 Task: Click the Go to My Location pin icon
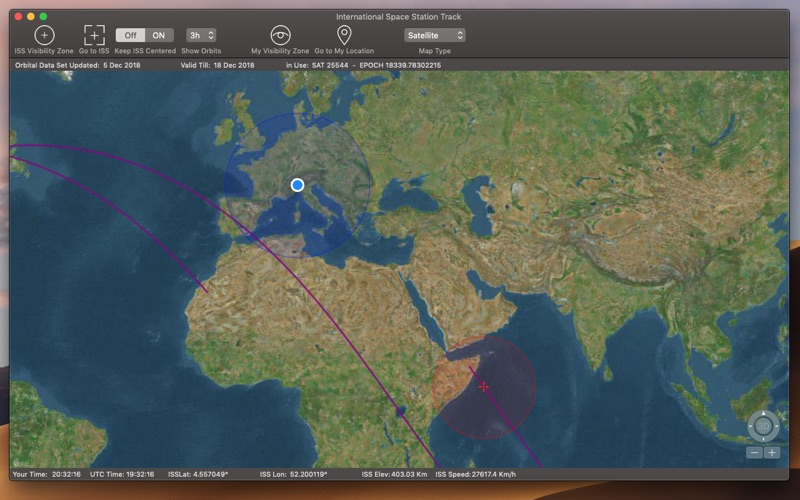click(x=344, y=35)
